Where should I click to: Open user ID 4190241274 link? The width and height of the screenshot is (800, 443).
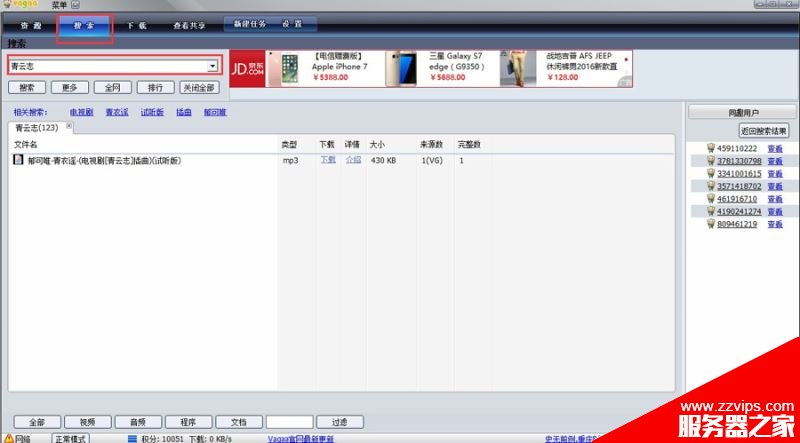(739, 211)
